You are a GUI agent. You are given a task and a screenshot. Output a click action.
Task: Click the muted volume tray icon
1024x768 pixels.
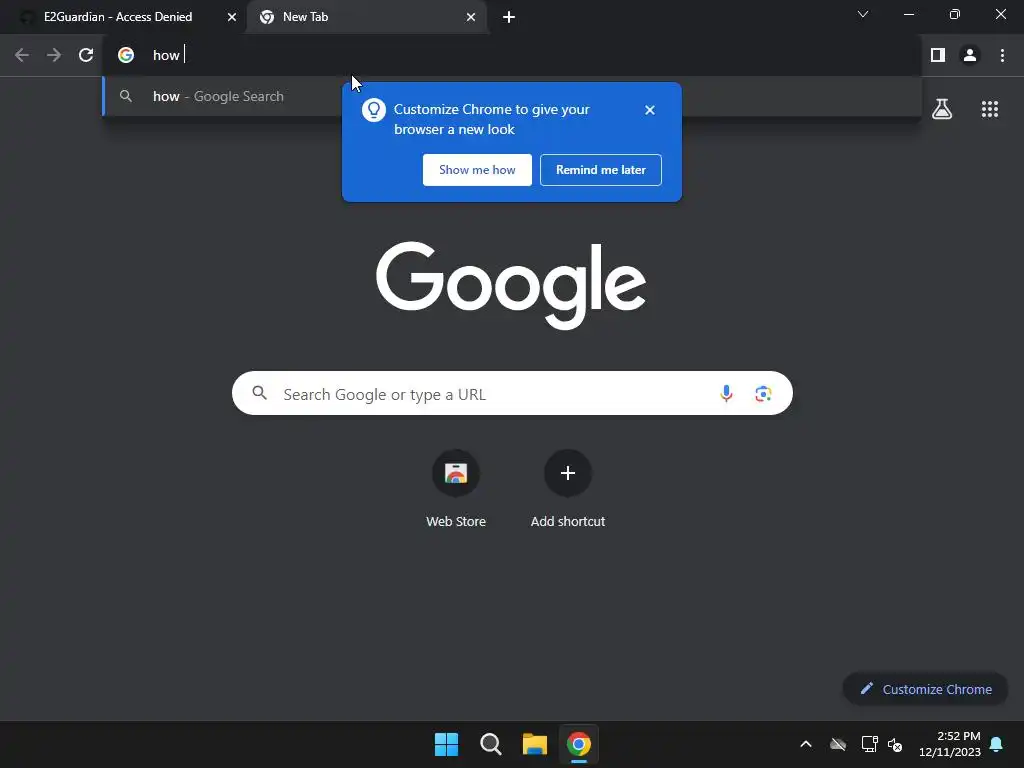(895, 744)
